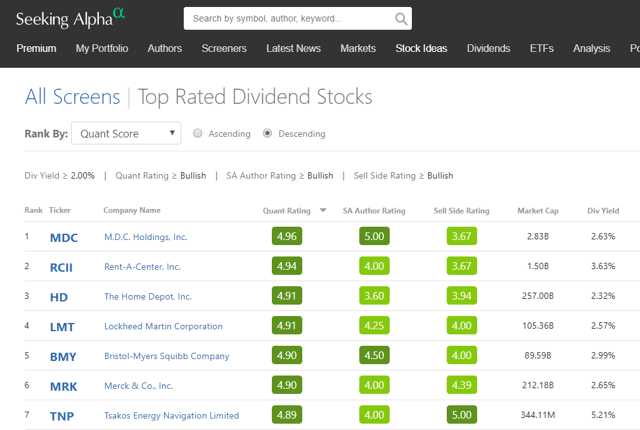Open the Markets menu

358,48
